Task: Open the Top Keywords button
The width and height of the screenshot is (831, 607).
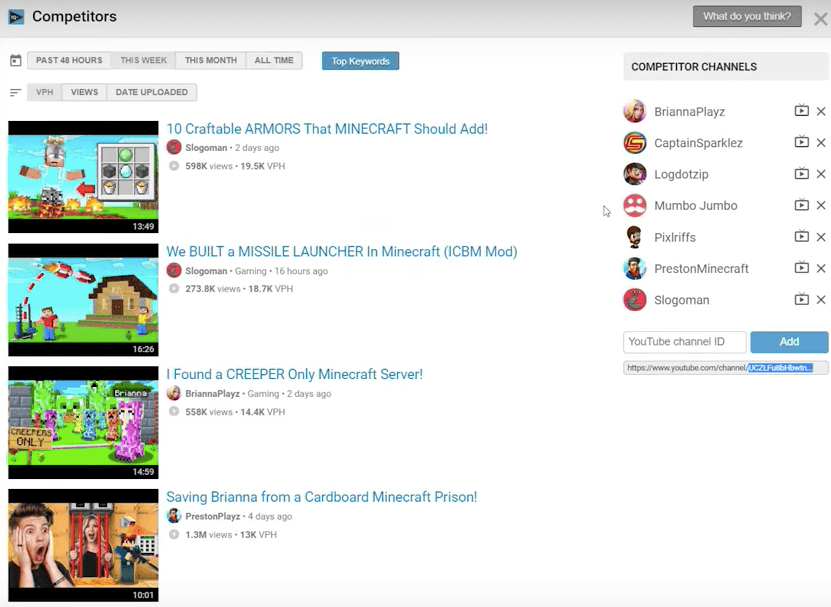Action: coord(360,61)
